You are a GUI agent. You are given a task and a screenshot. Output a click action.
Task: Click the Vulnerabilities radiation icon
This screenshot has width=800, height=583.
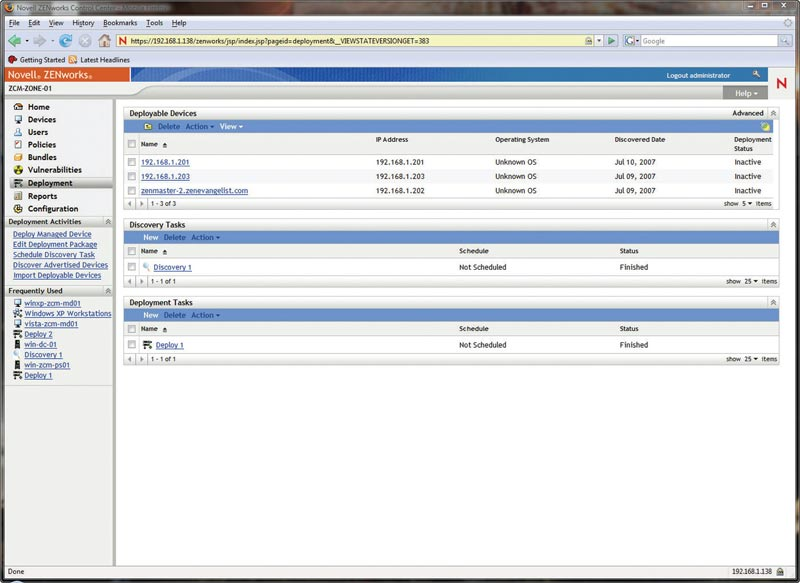point(18,170)
